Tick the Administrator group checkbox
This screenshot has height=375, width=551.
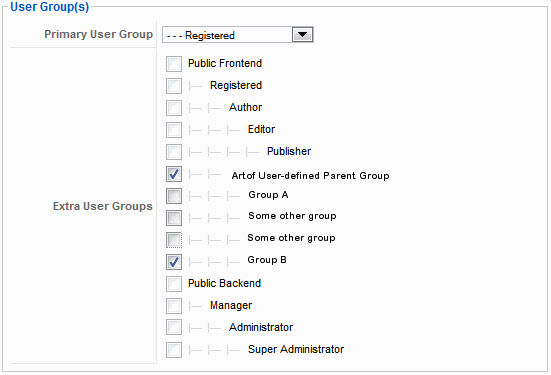point(174,327)
